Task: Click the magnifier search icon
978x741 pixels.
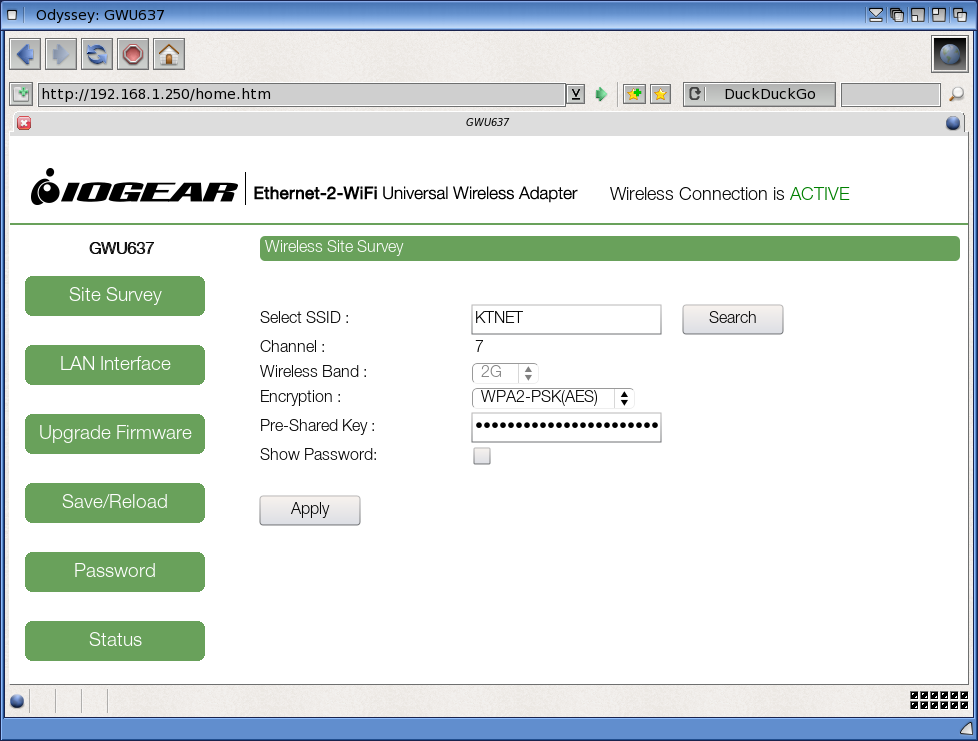Action: pos(956,94)
